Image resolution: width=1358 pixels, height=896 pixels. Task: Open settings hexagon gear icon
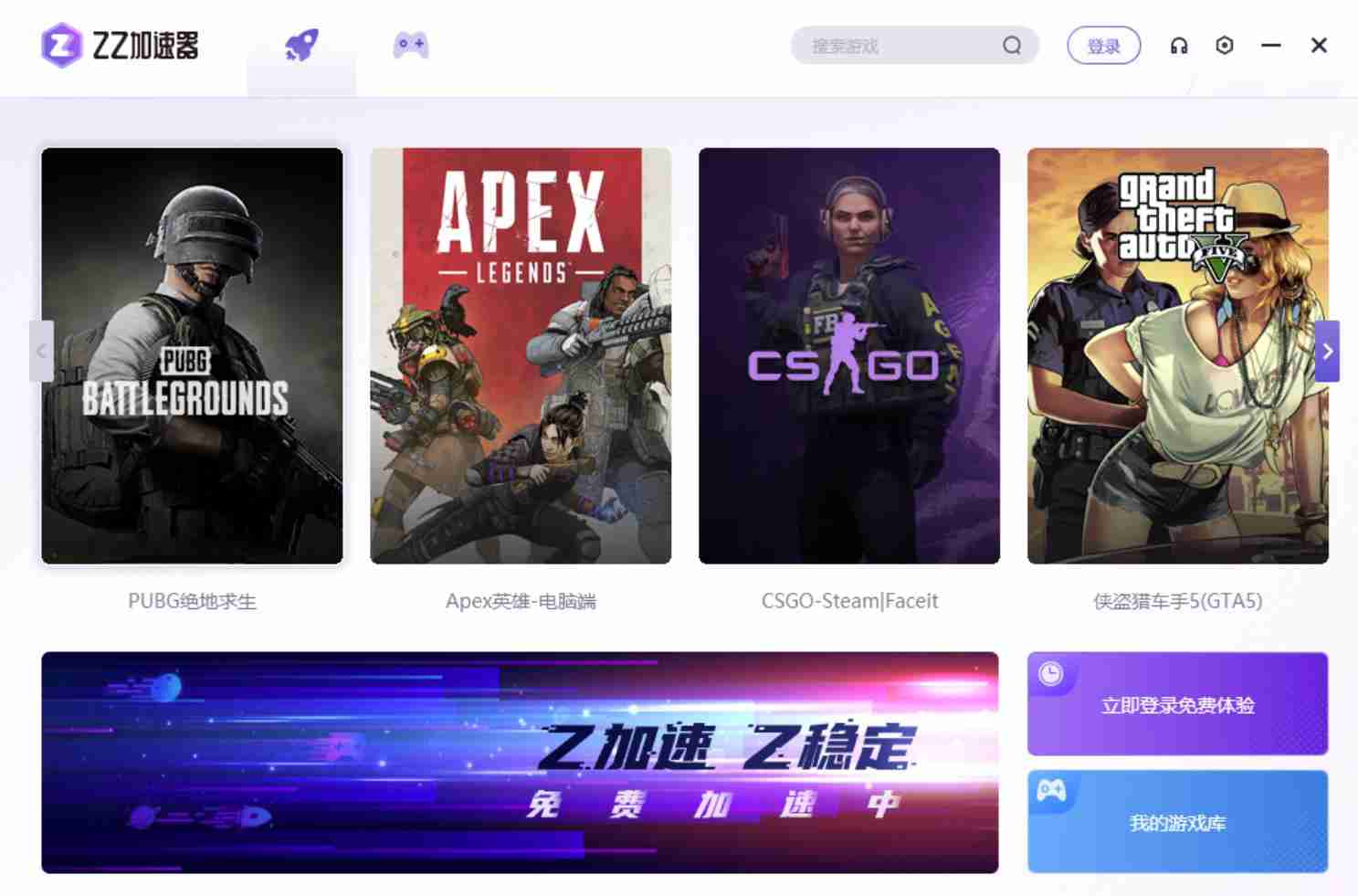1225,46
